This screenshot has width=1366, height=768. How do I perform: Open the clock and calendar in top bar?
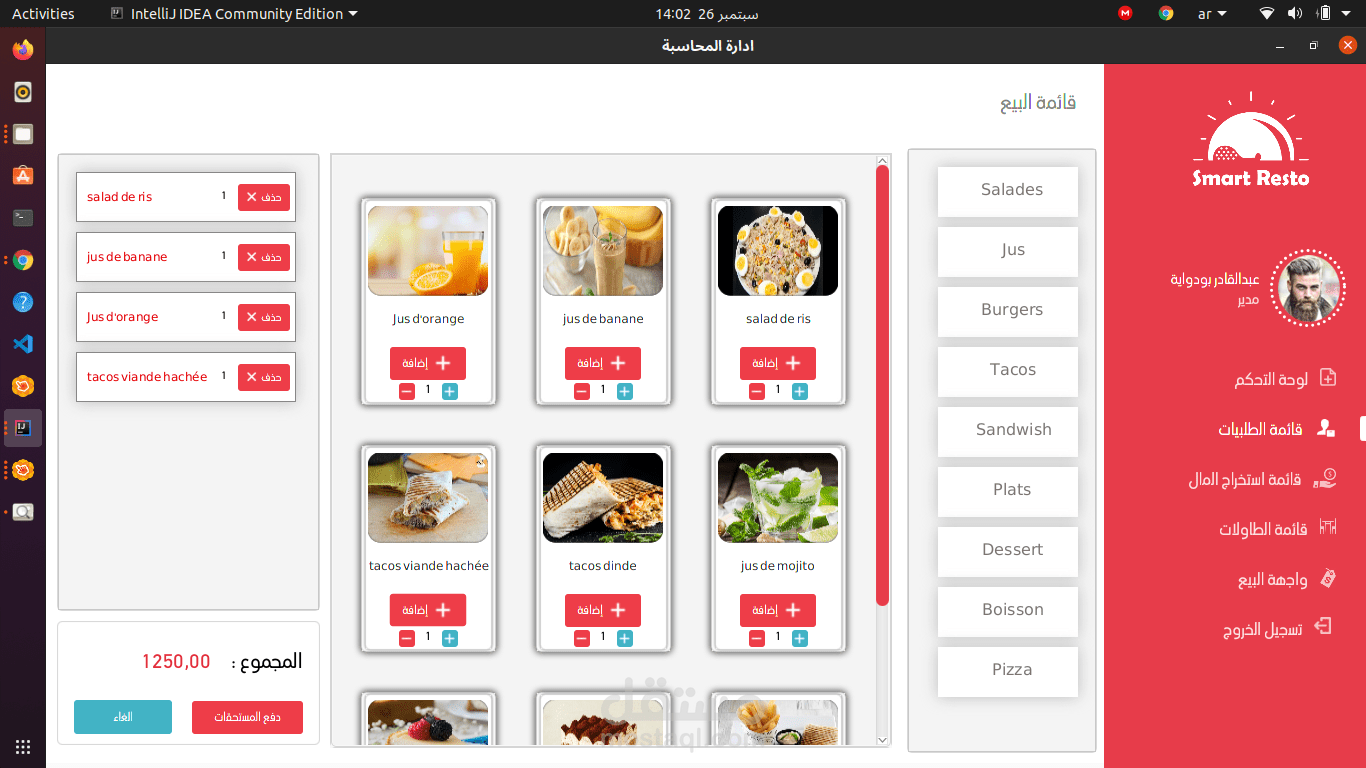coord(706,14)
